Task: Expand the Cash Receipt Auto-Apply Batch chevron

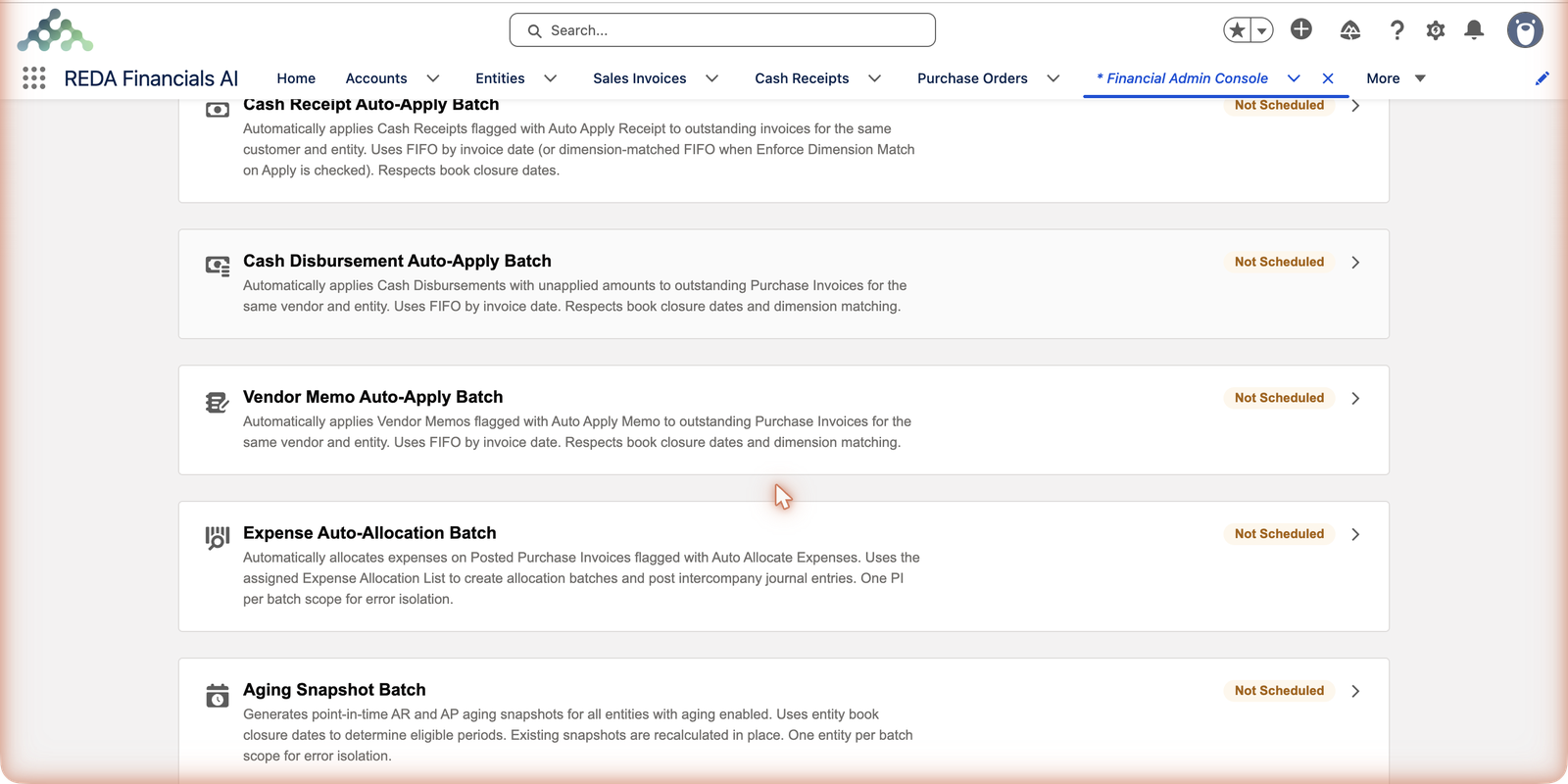Action: click(x=1355, y=106)
